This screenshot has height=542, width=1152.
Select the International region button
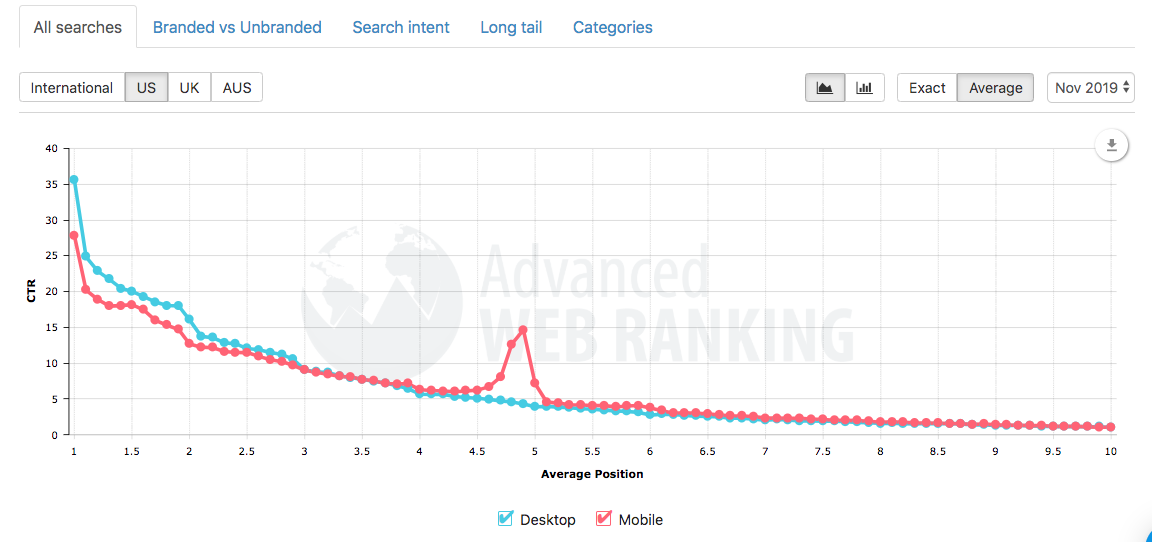(x=72, y=88)
